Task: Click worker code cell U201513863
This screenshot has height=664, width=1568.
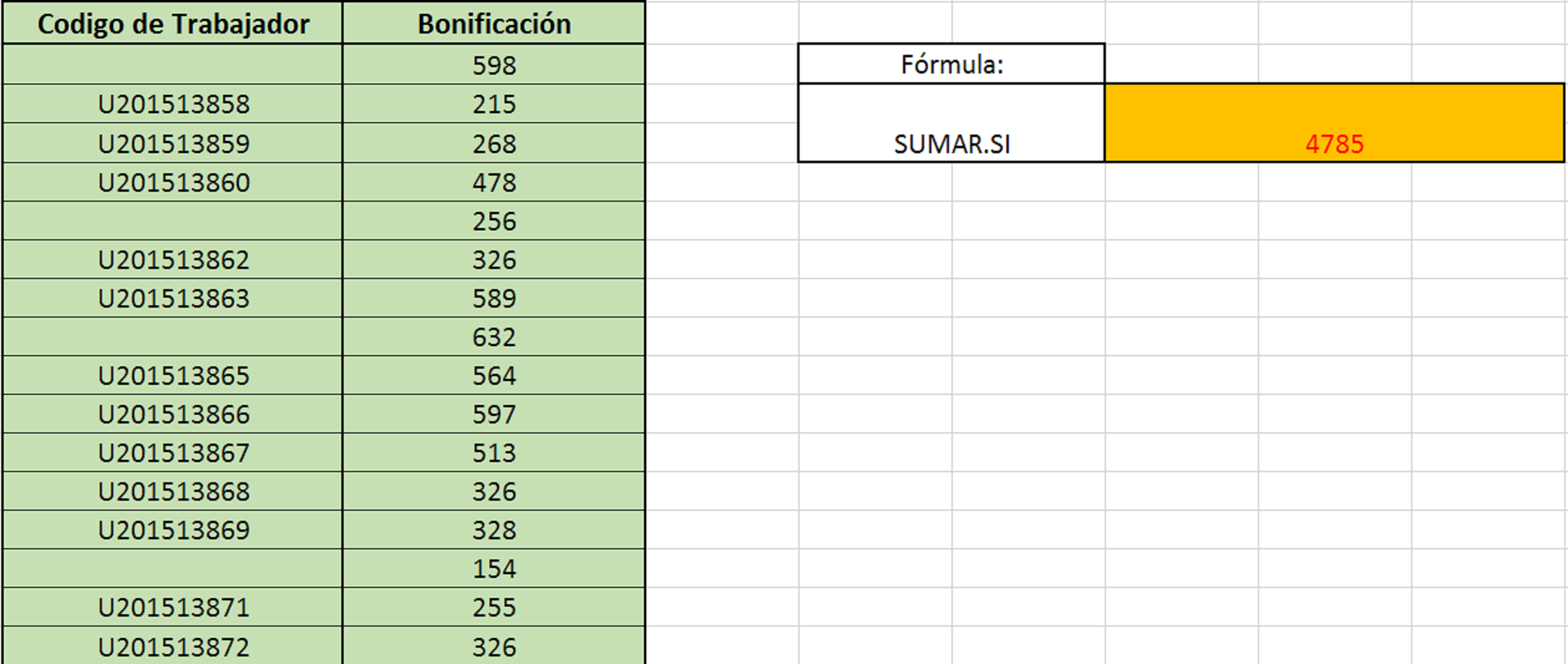Action: point(174,298)
